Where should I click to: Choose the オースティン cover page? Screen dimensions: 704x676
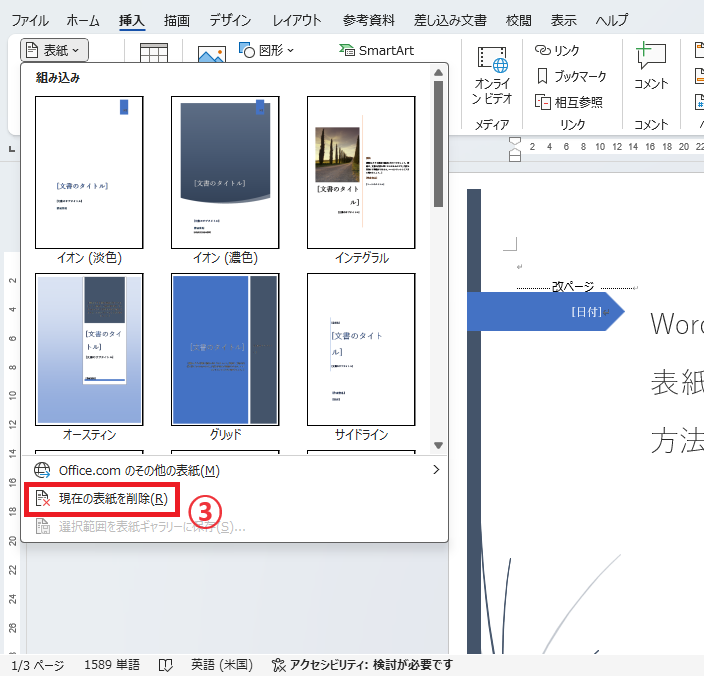click(x=89, y=357)
